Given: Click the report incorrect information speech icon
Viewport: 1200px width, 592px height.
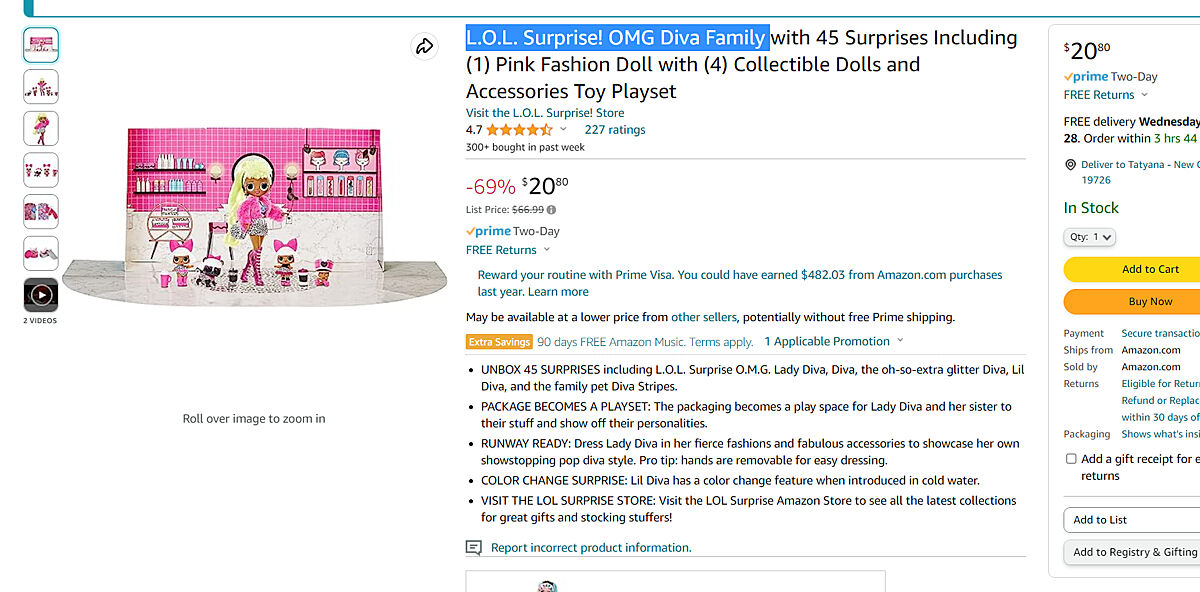Looking at the screenshot, I should click(474, 548).
